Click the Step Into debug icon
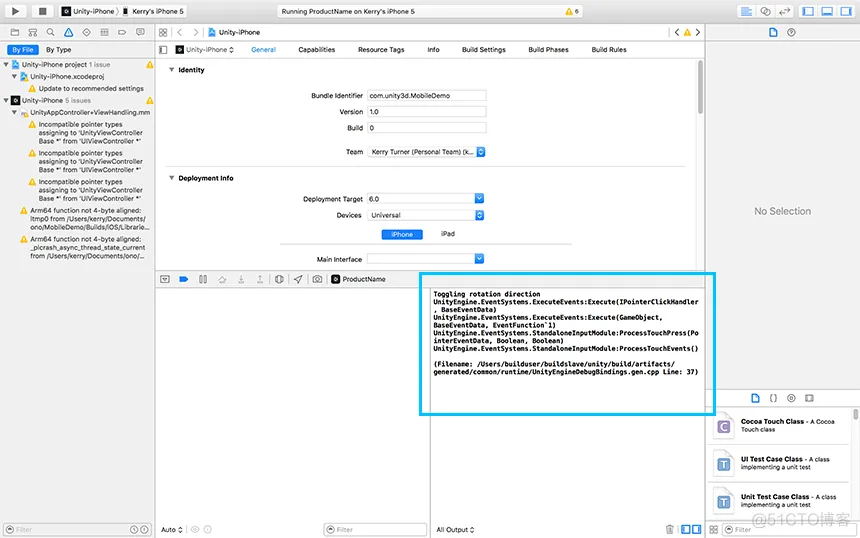Screen dimensions: 860x538 pos(241,279)
